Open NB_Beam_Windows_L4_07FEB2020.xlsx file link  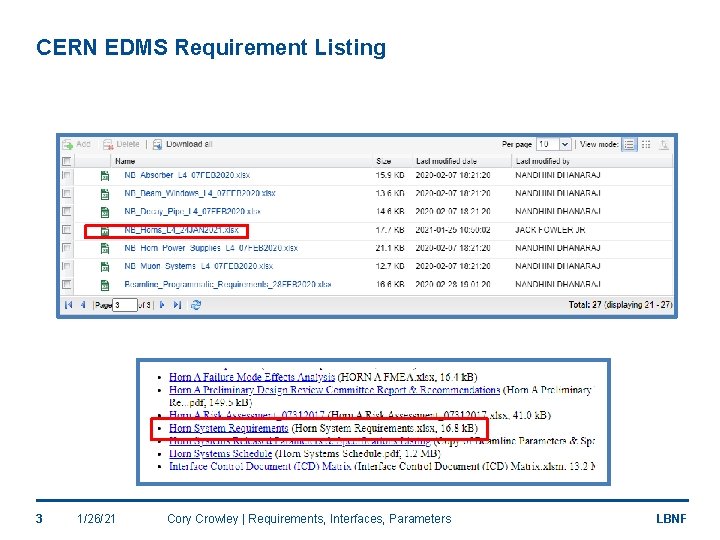click(x=200, y=193)
